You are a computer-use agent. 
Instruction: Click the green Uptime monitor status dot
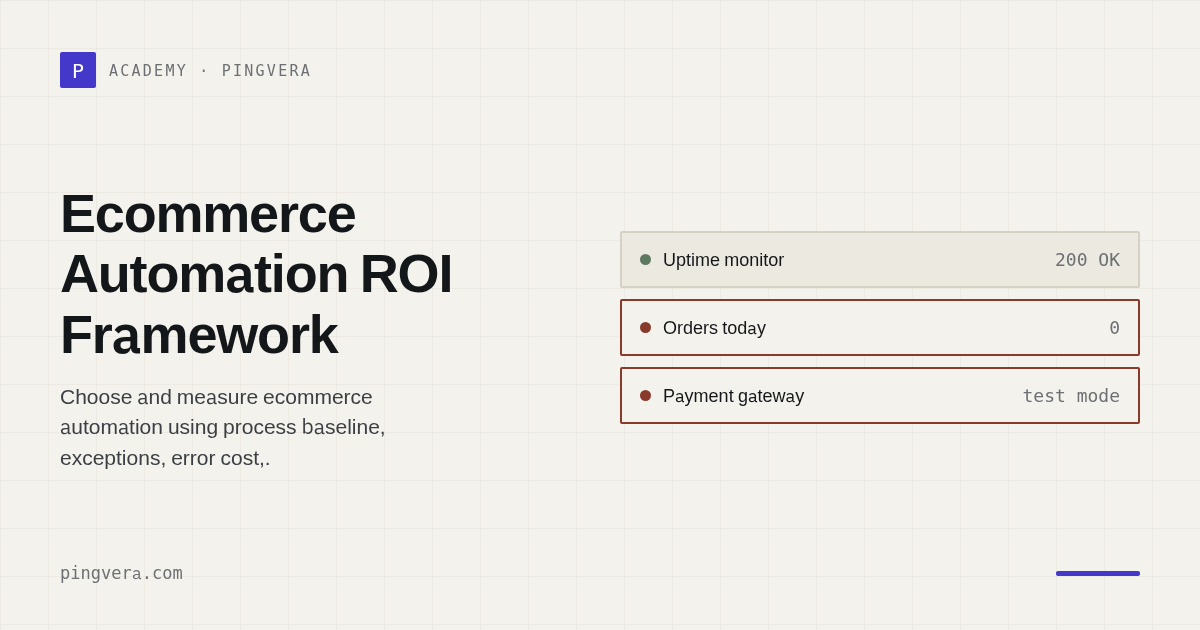point(645,260)
